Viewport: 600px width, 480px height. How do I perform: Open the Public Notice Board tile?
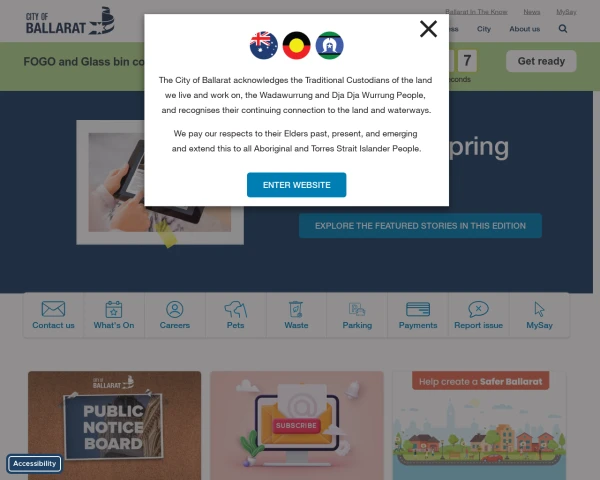(x=114, y=425)
